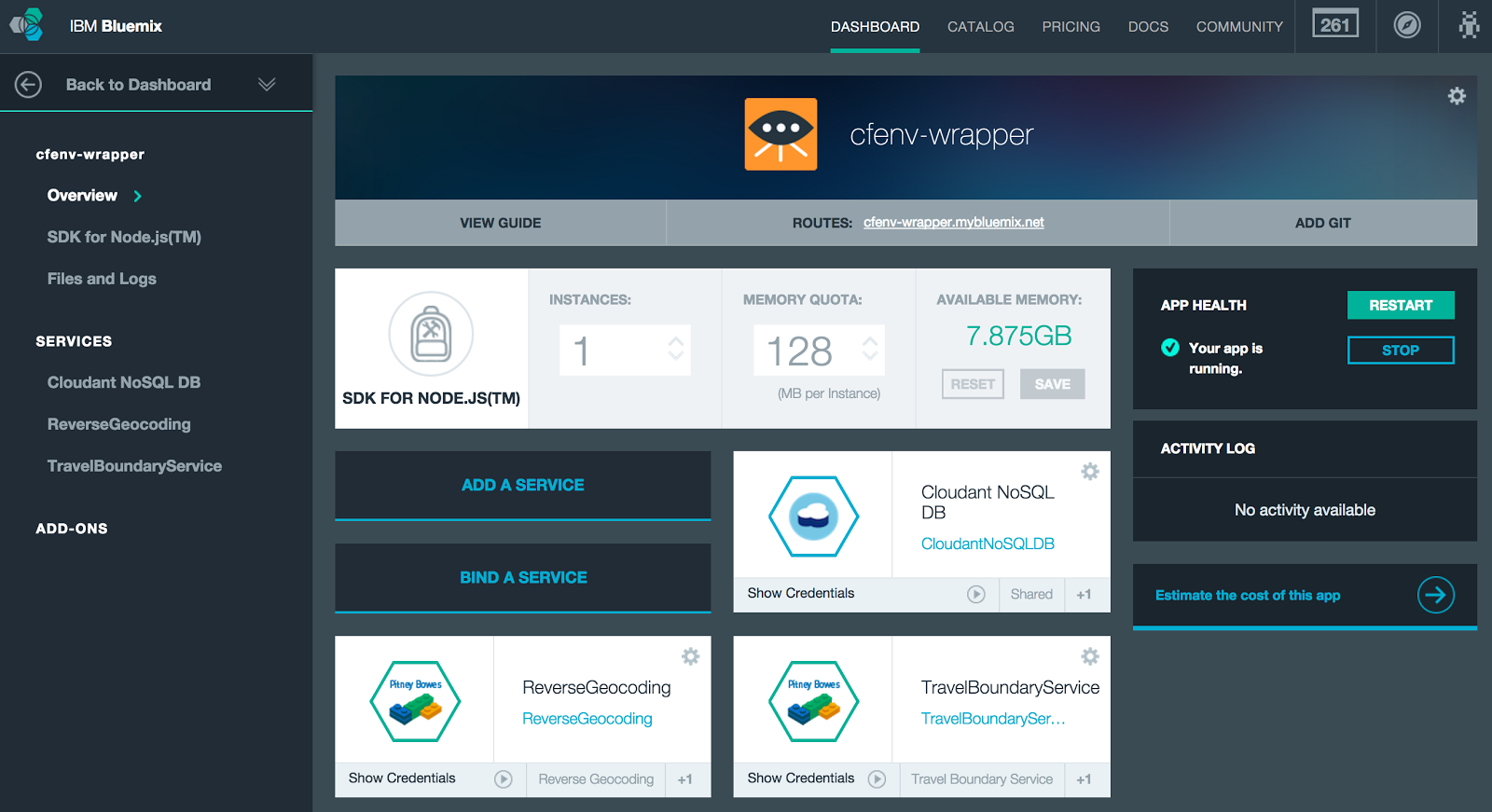Click Bind a Service
The width and height of the screenshot is (1492, 812).
click(522, 578)
